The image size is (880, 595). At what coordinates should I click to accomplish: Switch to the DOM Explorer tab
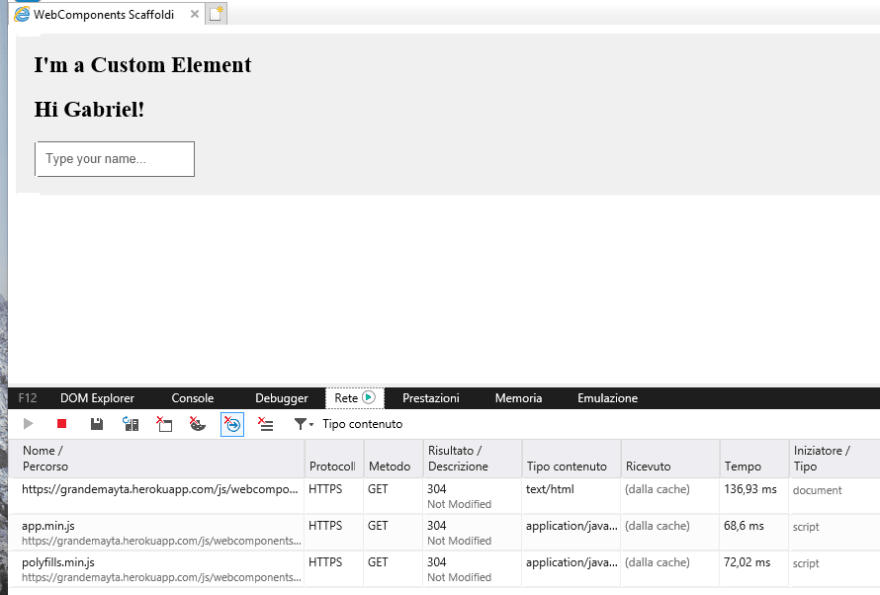(97, 398)
